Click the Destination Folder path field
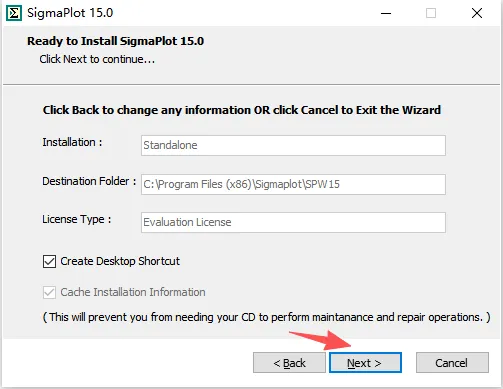Screen dimensions: 503x389 [293, 184]
